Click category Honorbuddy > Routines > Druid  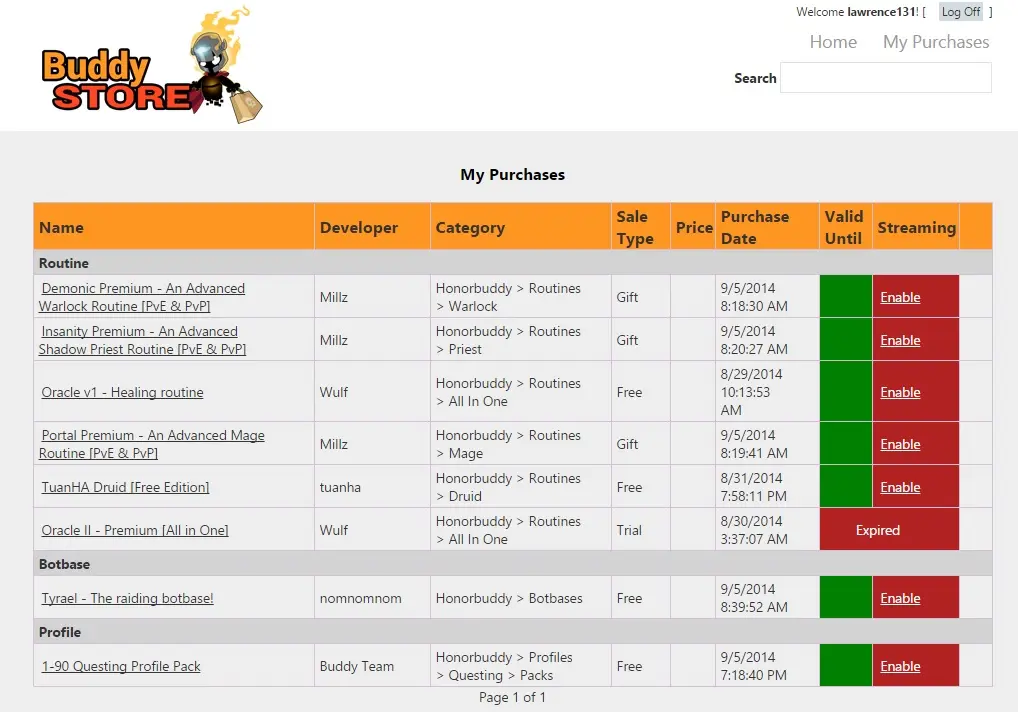tap(508, 487)
